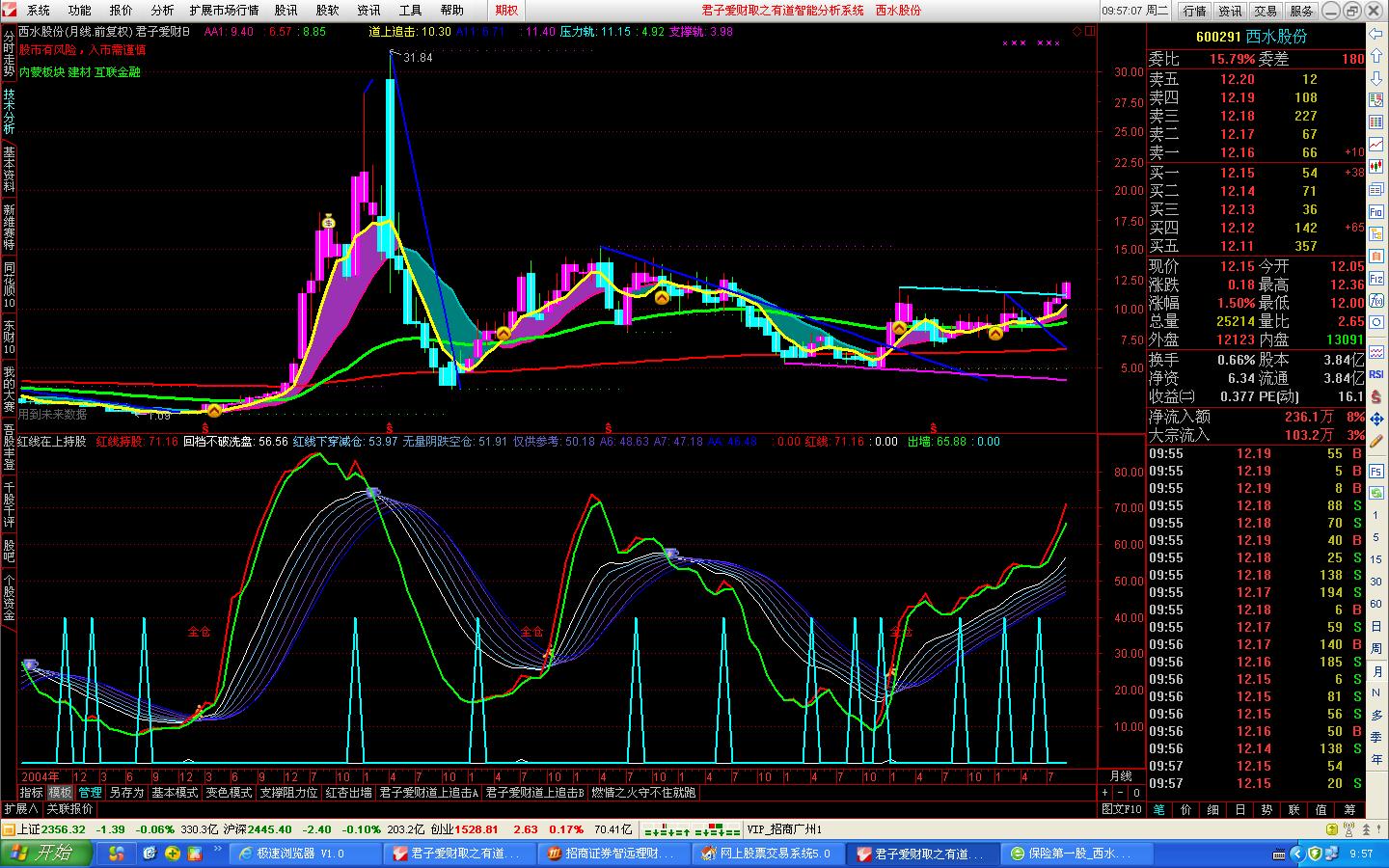
Task: Click the 图文F10 button
Action: 1122,809
